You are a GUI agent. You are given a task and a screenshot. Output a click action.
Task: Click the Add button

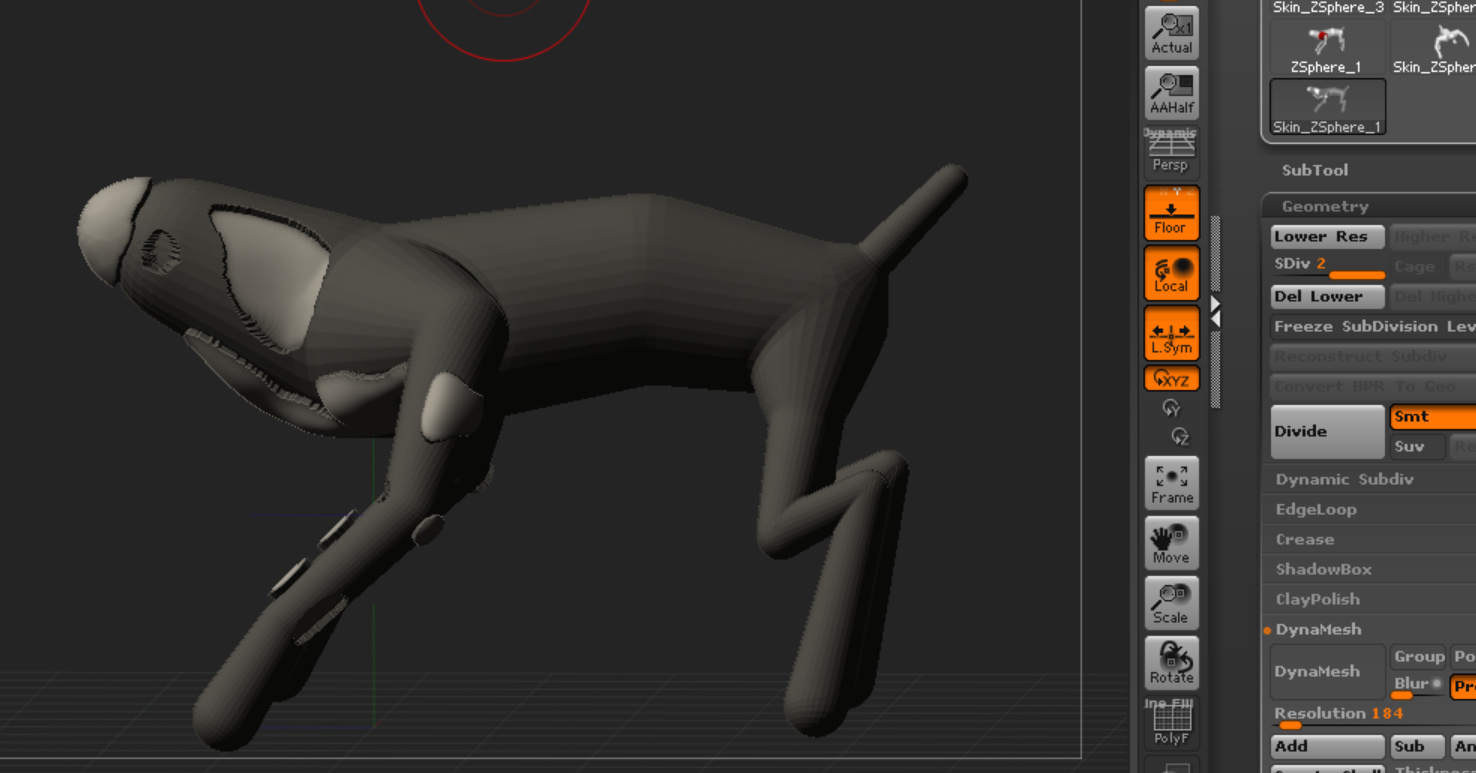coord(1328,746)
